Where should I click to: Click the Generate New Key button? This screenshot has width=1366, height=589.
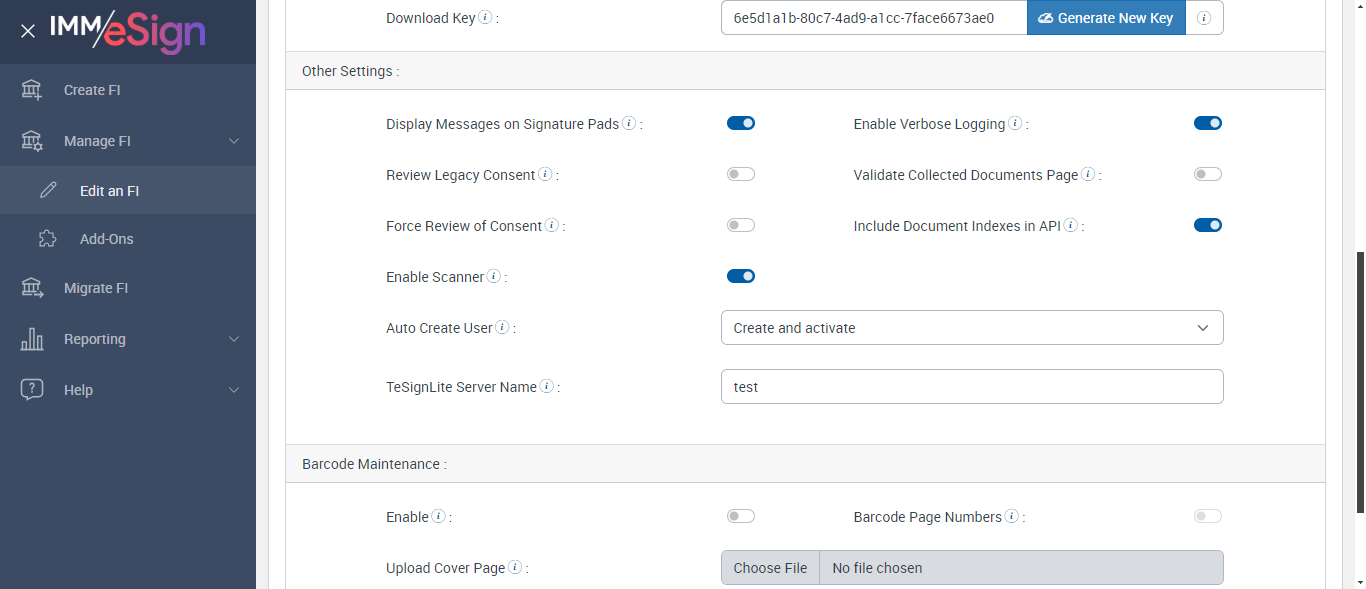1106,18
